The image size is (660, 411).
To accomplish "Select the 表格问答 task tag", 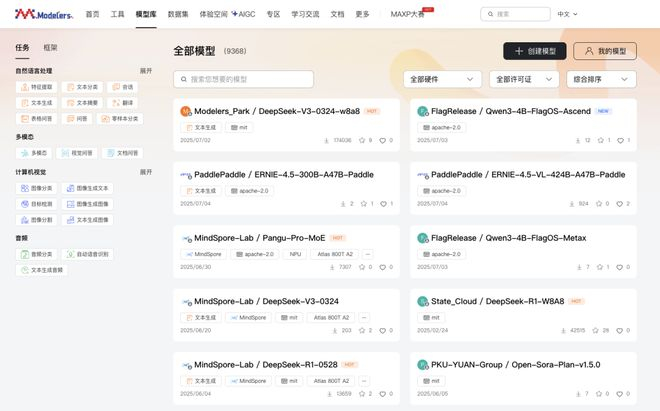I will tap(37, 119).
